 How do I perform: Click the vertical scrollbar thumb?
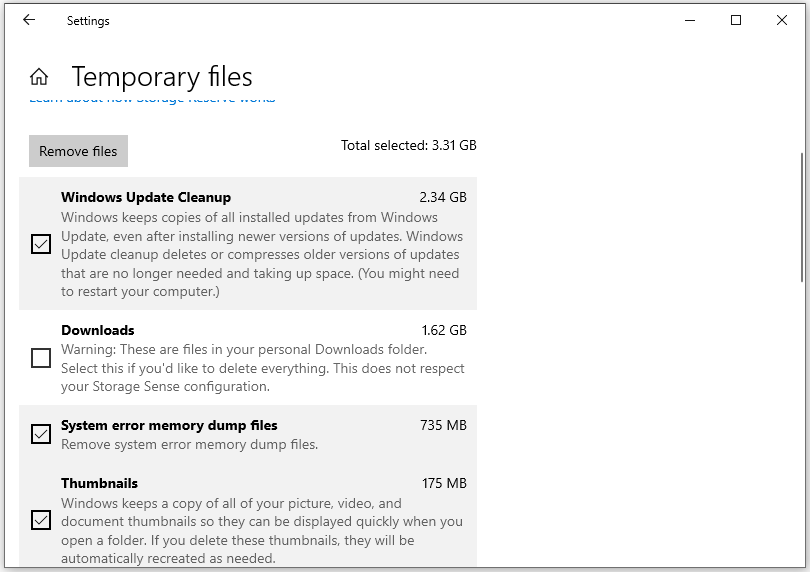(x=802, y=216)
